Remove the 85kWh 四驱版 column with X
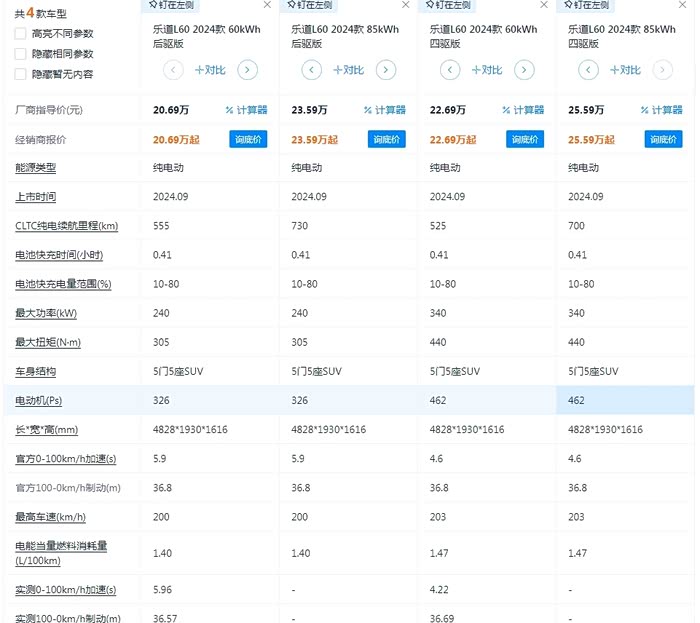 coord(682,5)
